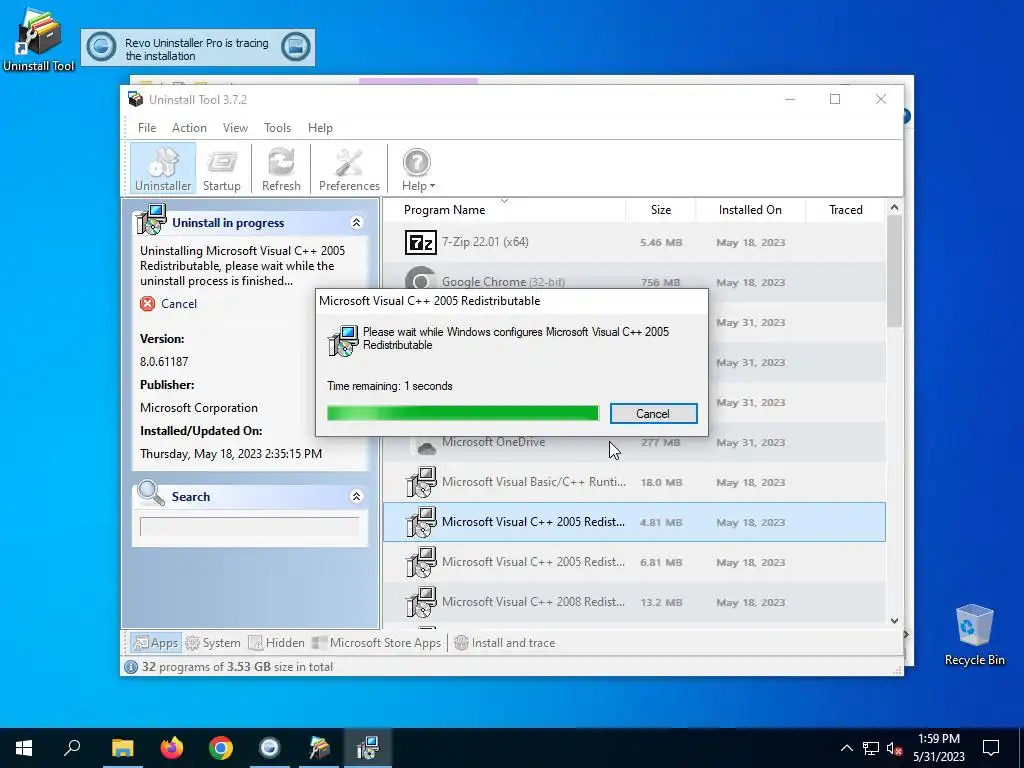The height and width of the screenshot is (768, 1024).
Task: Open the File menu
Action: pyautogui.click(x=147, y=128)
